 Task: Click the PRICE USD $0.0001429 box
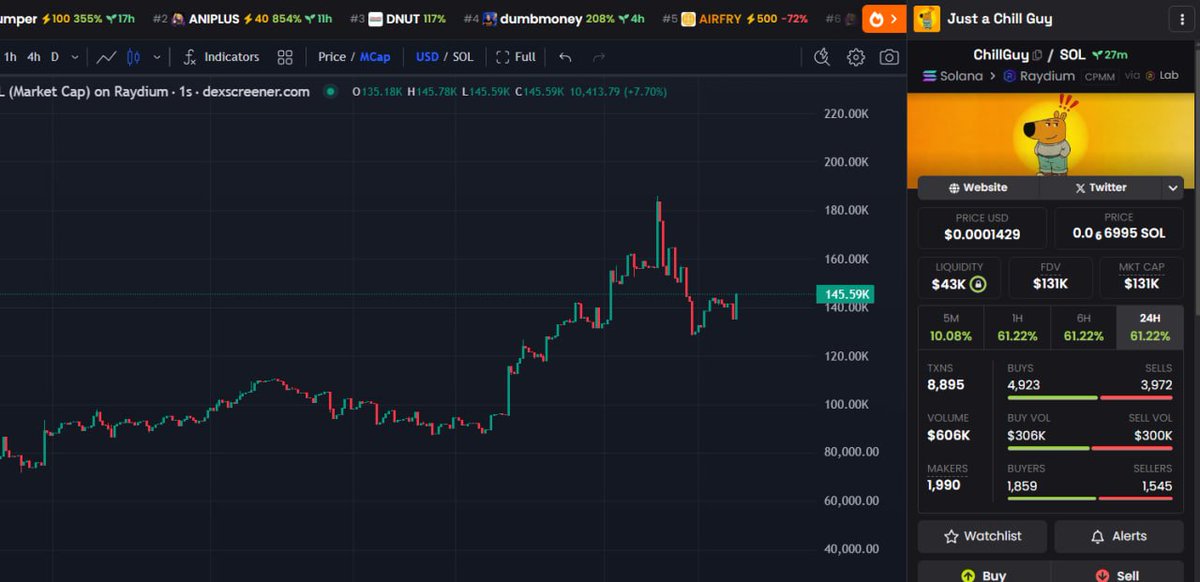pyautogui.click(x=982, y=227)
